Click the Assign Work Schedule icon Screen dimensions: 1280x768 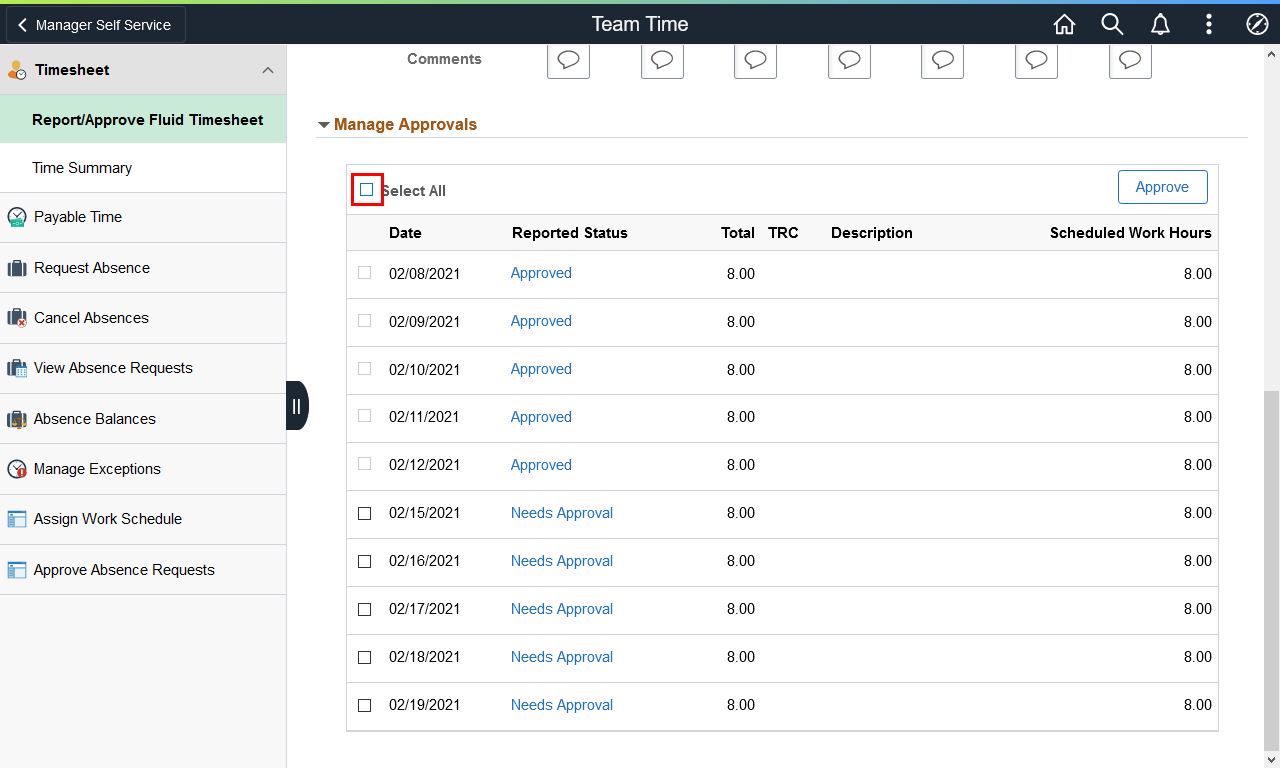[x=17, y=519]
